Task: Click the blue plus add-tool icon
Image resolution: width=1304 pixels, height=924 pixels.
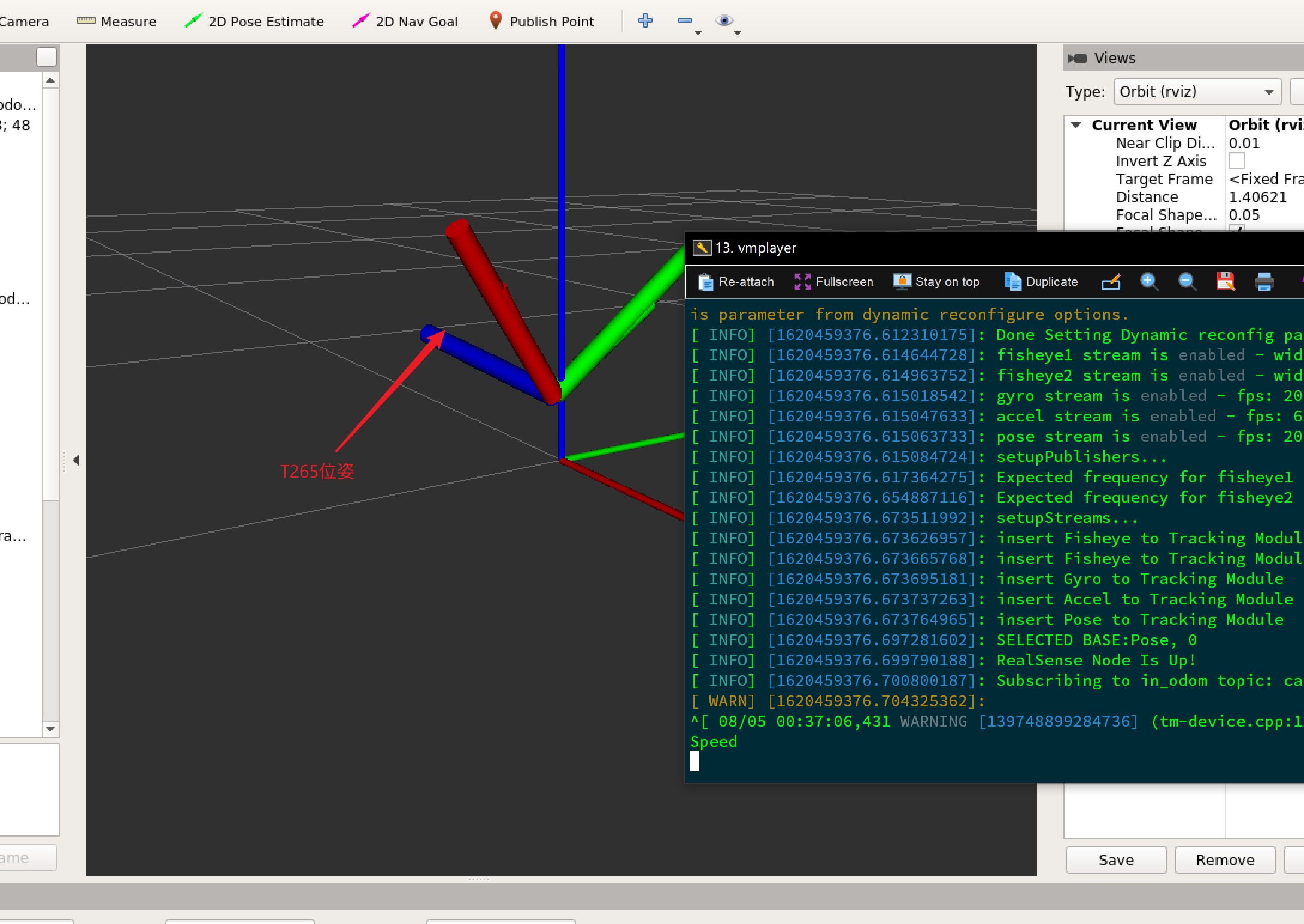Action: [645, 21]
